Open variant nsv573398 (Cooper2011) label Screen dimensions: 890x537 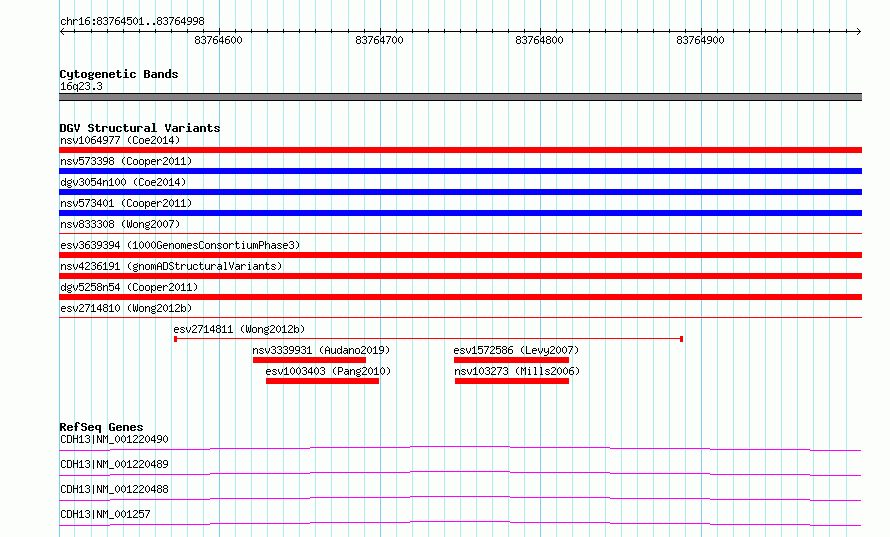click(x=126, y=161)
